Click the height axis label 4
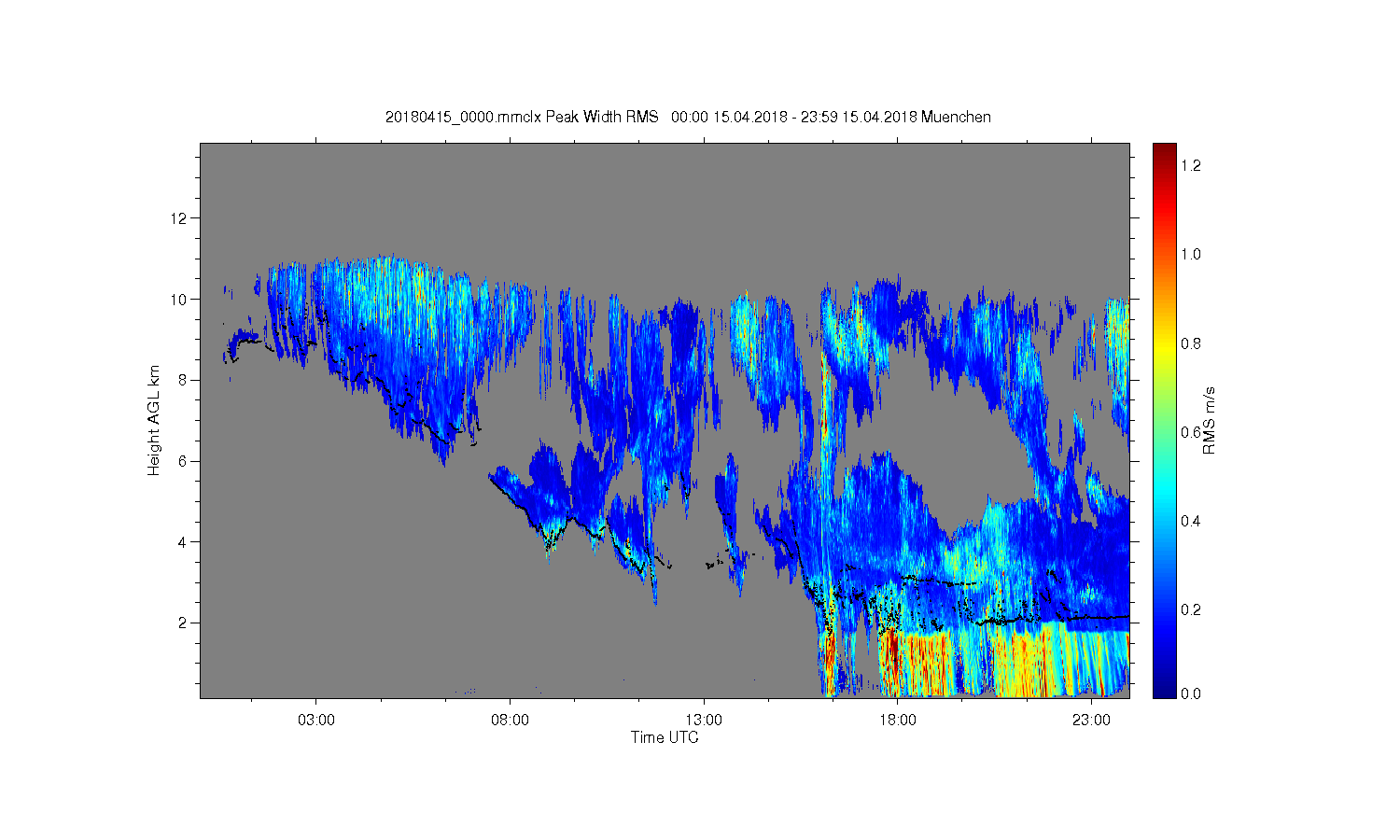This screenshot has height=840, width=1400. [x=184, y=541]
